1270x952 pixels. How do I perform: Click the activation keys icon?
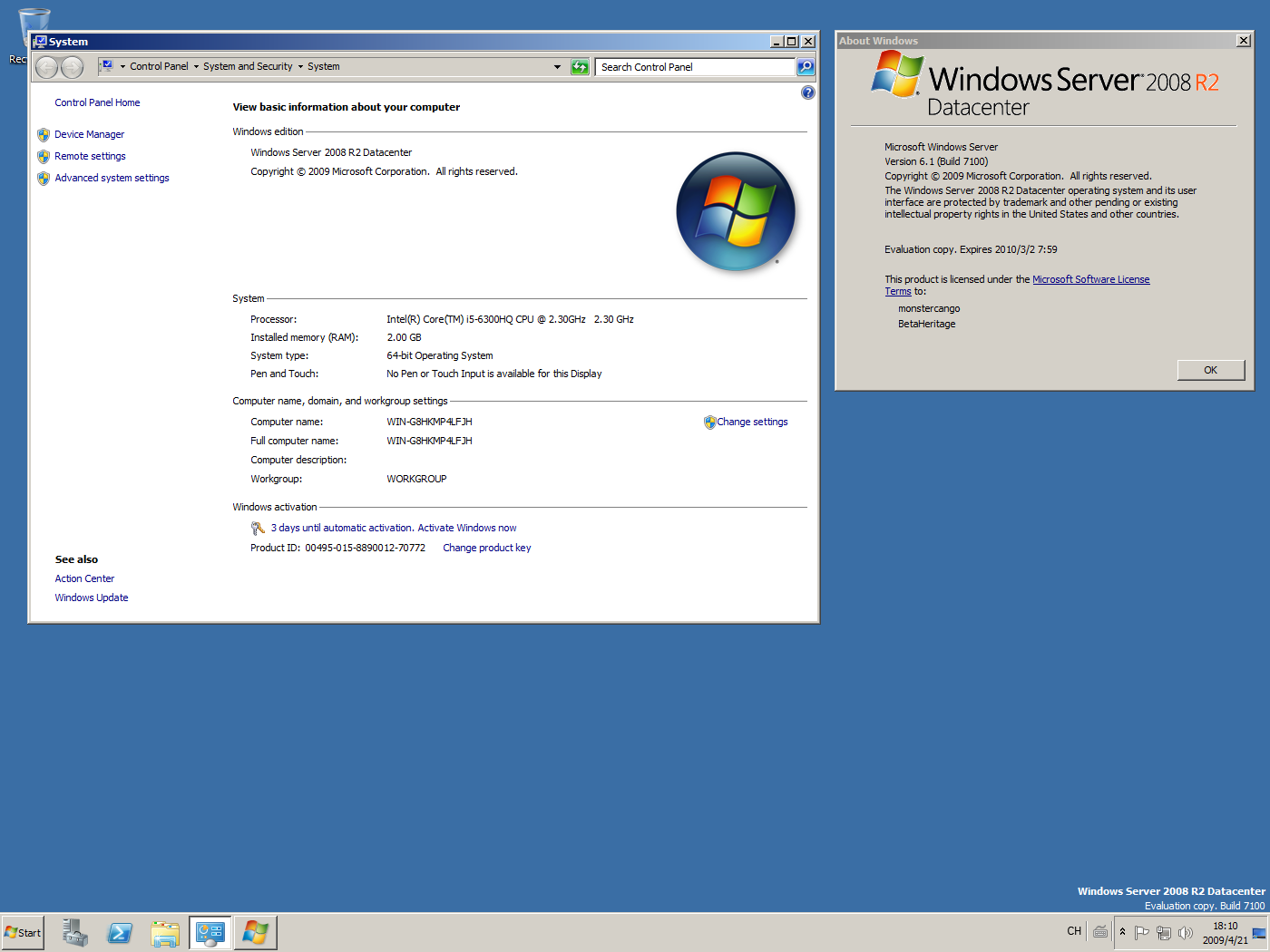(x=258, y=528)
